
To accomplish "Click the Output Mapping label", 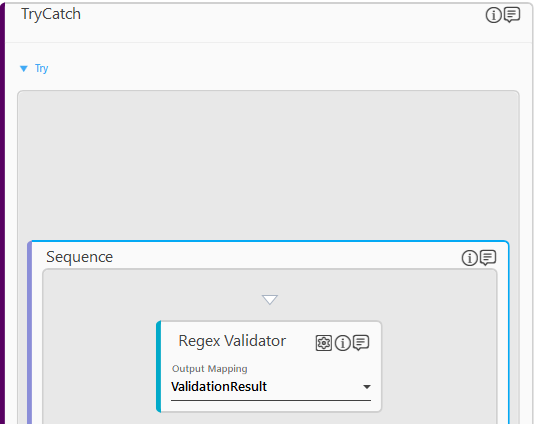I will point(210,369).
